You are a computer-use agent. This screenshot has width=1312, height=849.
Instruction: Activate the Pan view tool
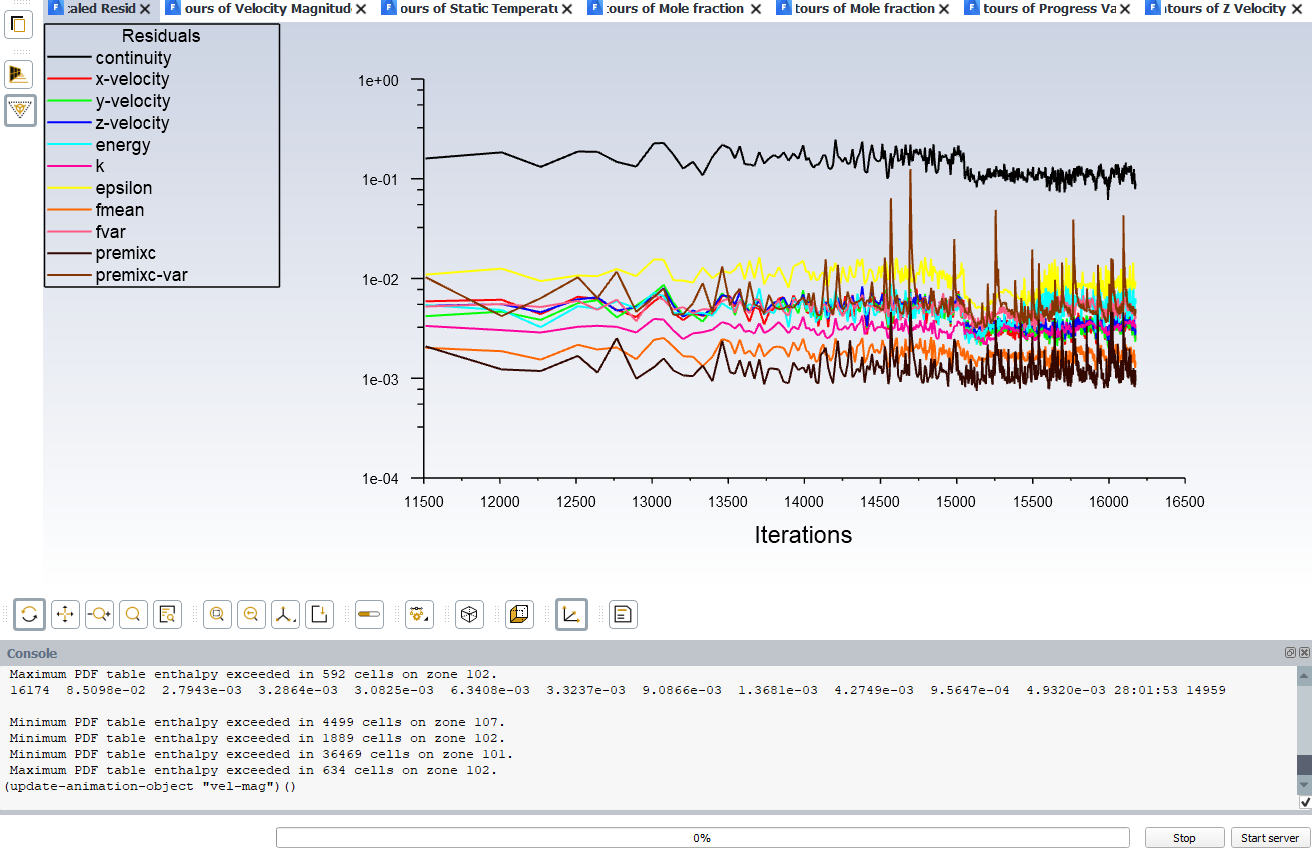pyautogui.click(x=65, y=614)
